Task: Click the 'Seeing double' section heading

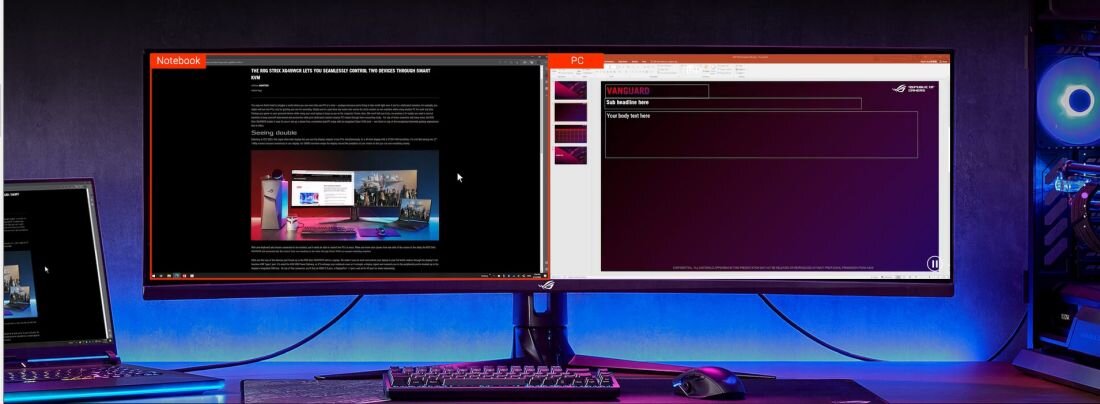Action: pos(274,133)
